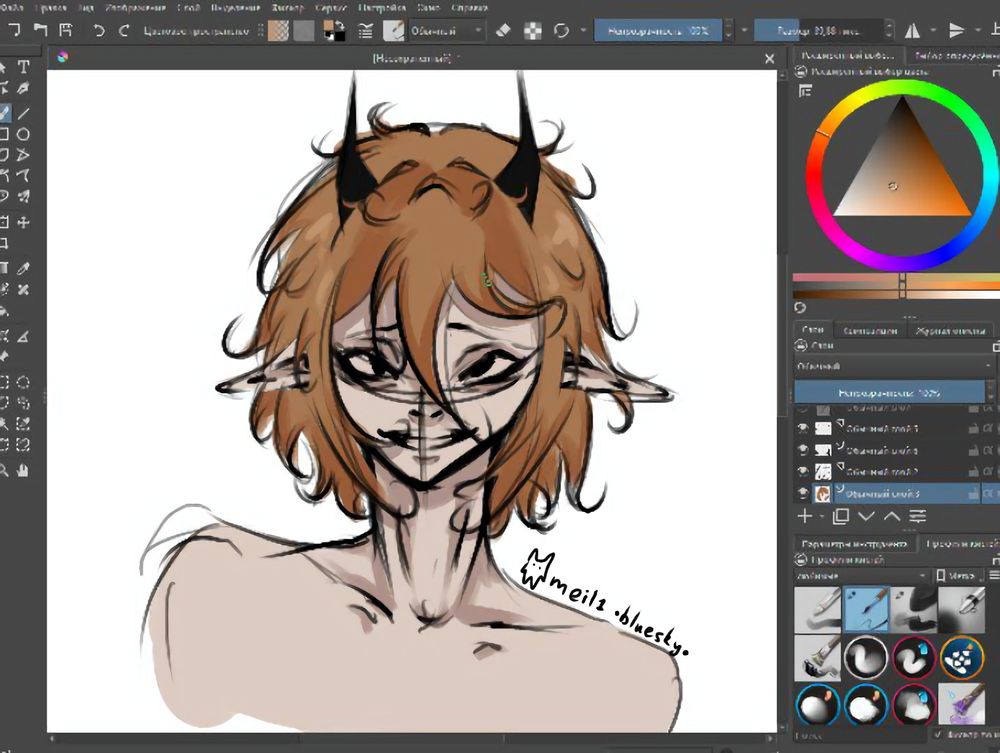Enable the tag filter checkbox at bottom
The height and width of the screenshot is (753, 1000).
click(938, 735)
